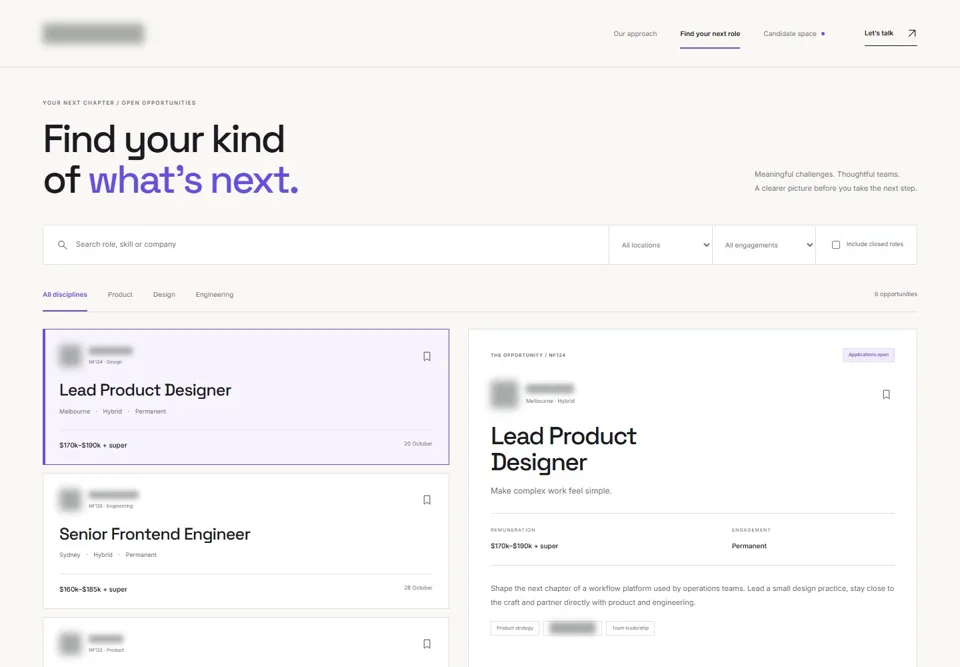Open the All locations dropdown
The height and width of the screenshot is (667, 960).
[661, 245]
